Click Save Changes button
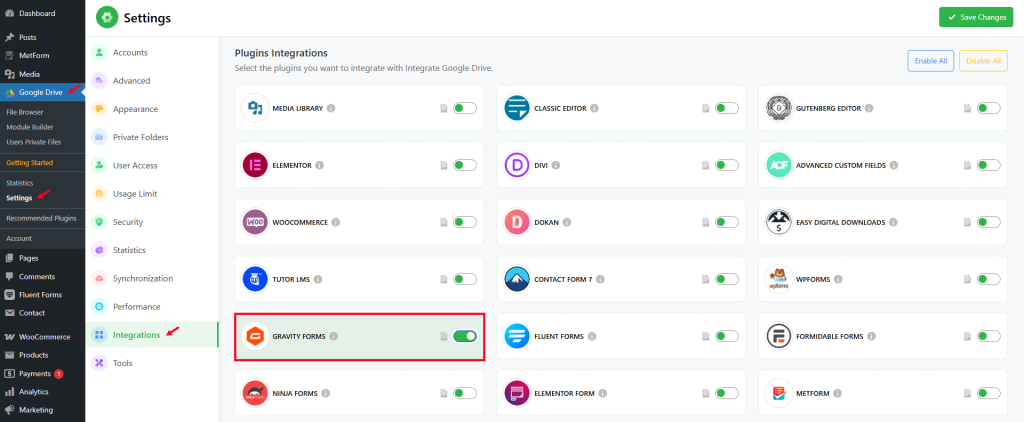 click(976, 17)
